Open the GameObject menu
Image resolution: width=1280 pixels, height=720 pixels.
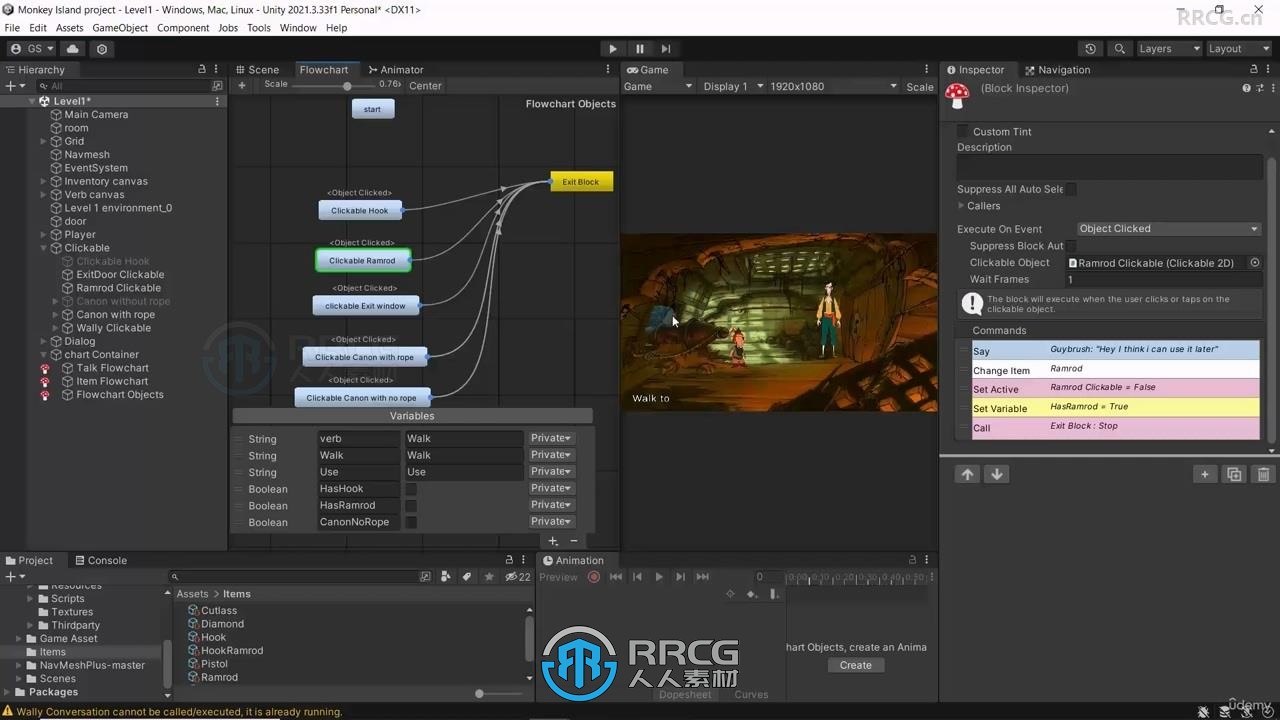(120, 28)
